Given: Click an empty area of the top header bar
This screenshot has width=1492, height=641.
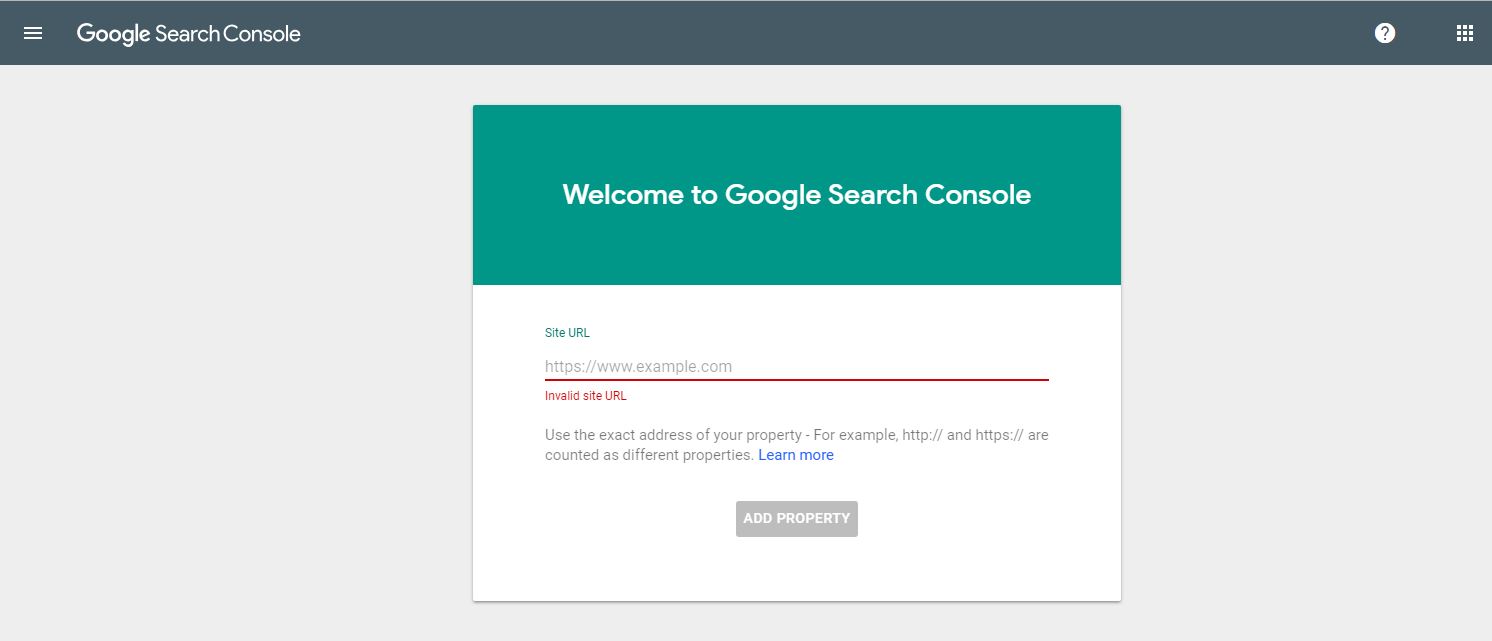Looking at the screenshot, I should point(800,33).
